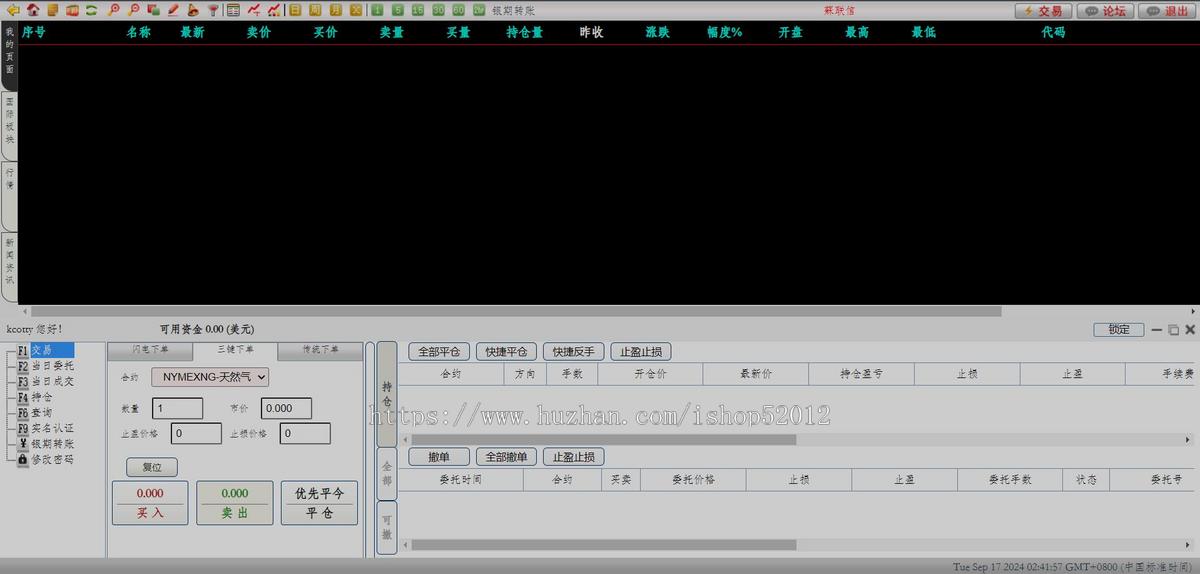The height and width of the screenshot is (574, 1200).
Task: Open the vertical 持仓 tab
Action: (387, 393)
